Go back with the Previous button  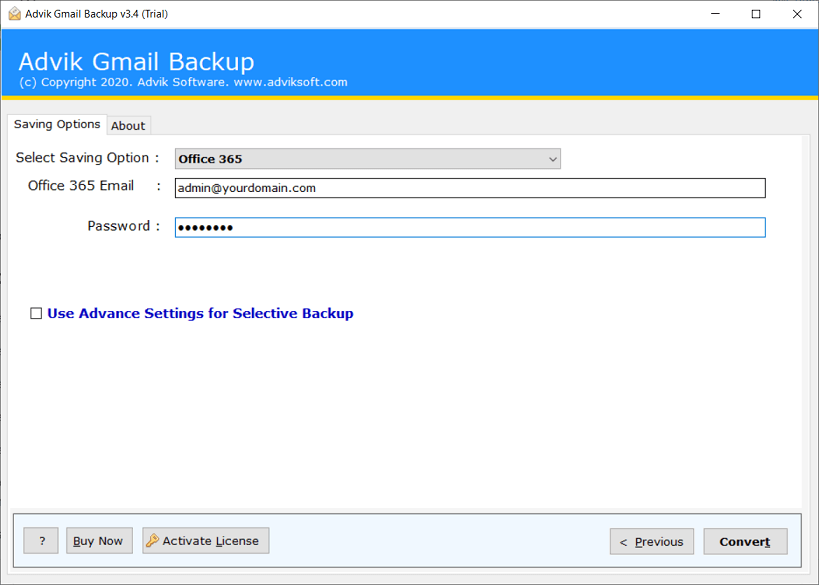tap(652, 542)
